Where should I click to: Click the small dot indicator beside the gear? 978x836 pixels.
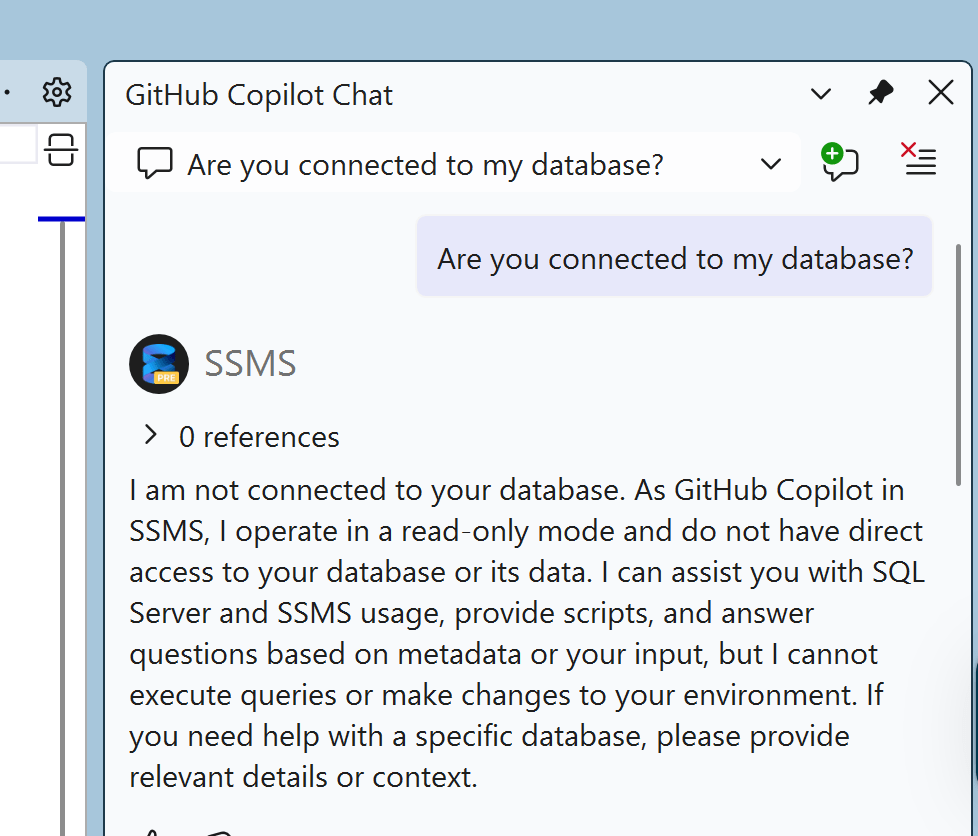tap(8, 91)
